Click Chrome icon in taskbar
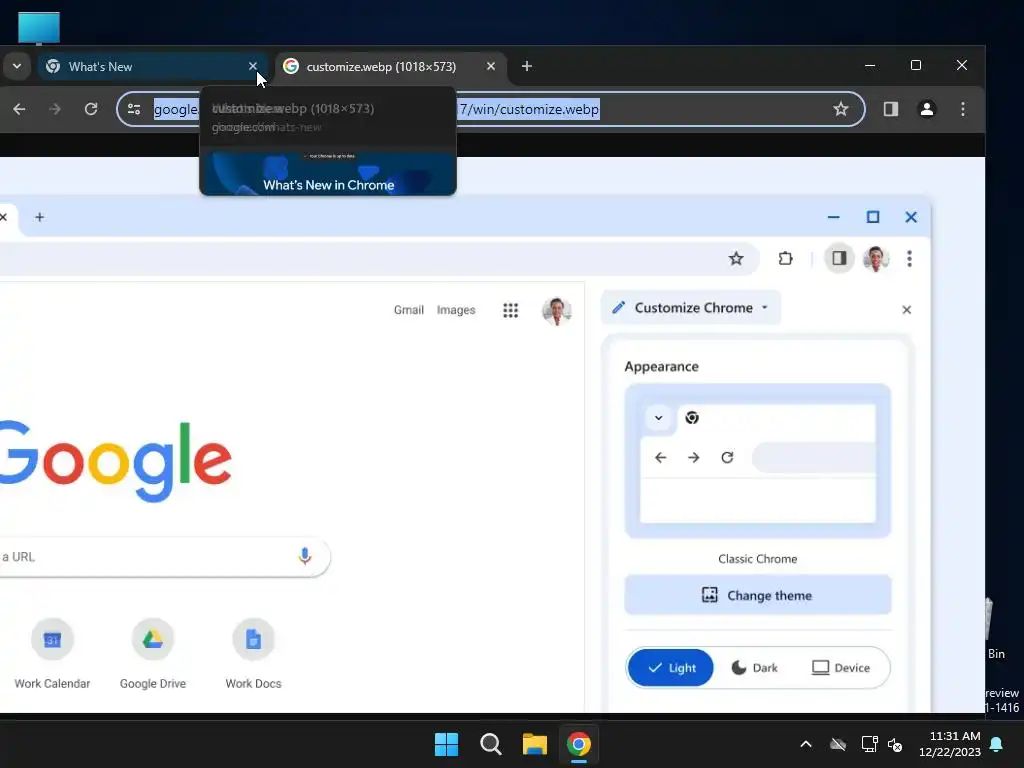Image resolution: width=1024 pixels, height=768 pixels. (579, 744)
